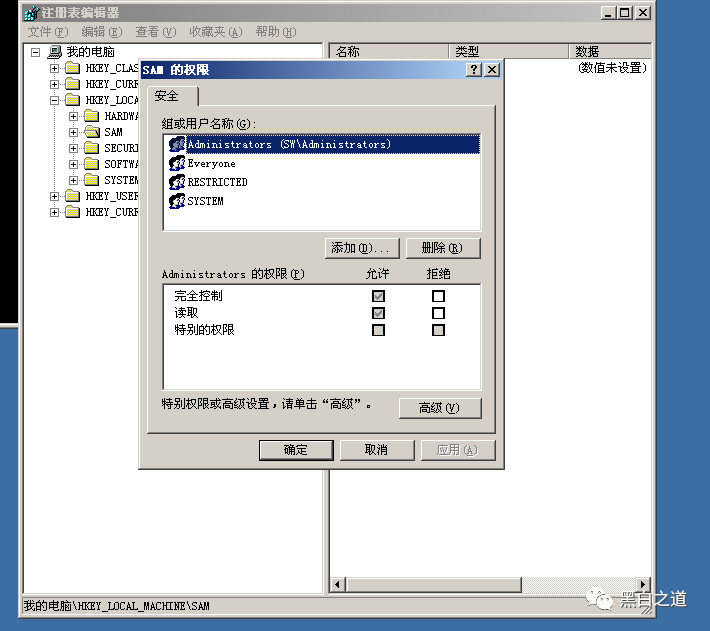Expand the HKEY_USERS tree node

(55, 196)
